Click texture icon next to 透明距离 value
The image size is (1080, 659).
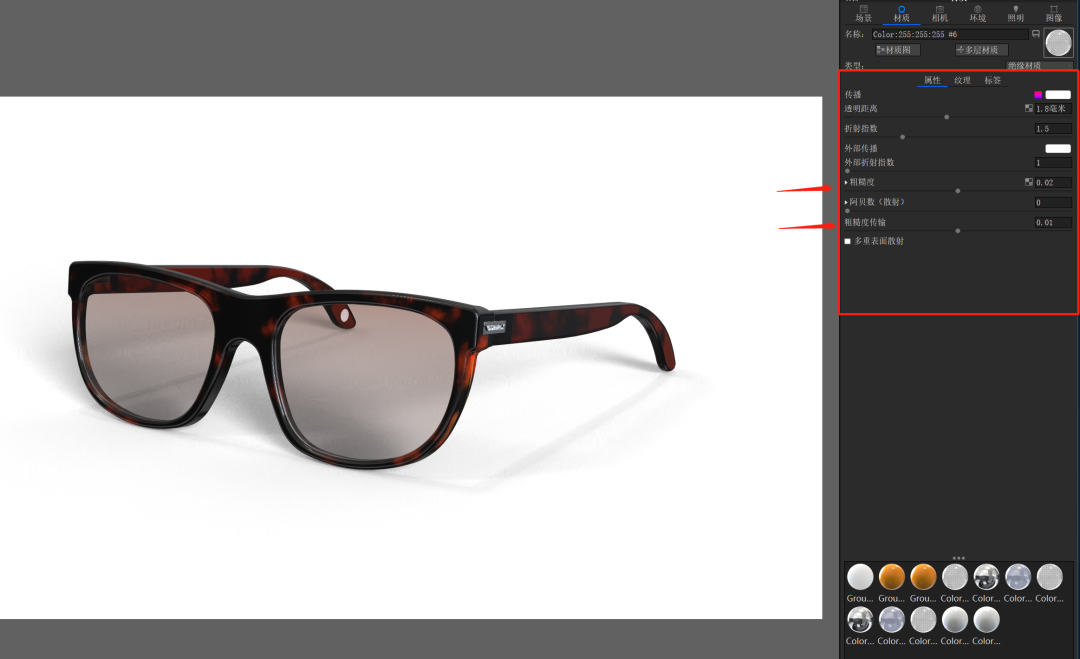pyautogui.click(x=1028, y=109)
